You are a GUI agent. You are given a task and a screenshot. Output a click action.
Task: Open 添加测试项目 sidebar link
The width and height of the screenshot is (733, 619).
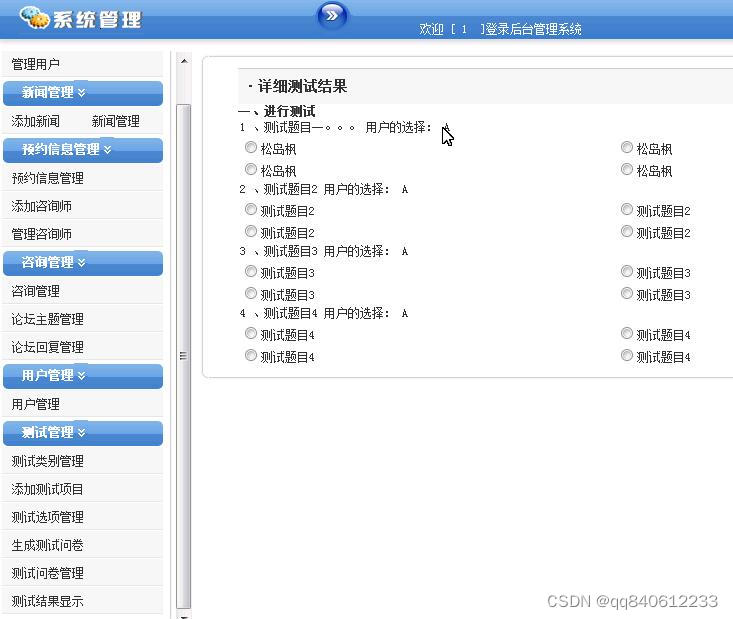48,489
